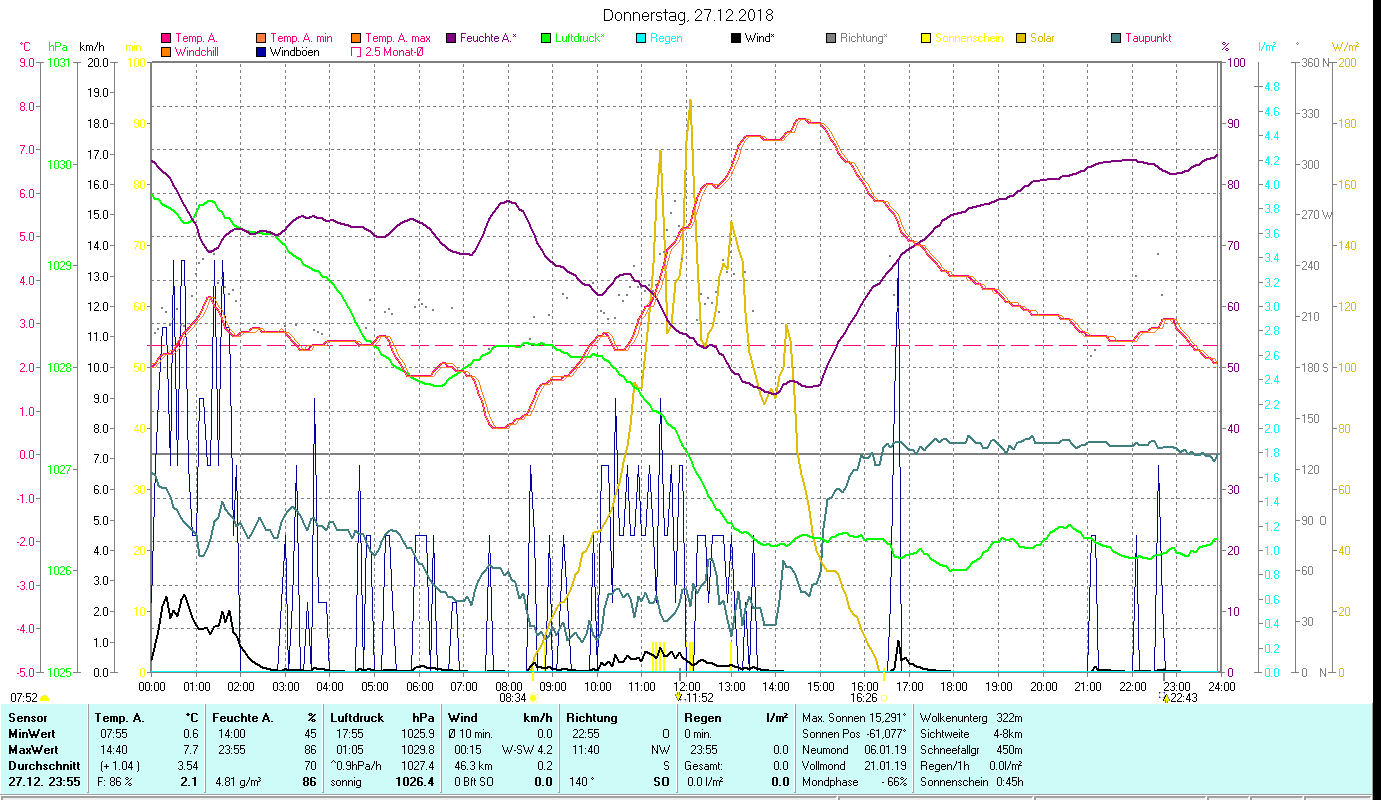Click the 'Sonnenschein 0:45h' table entry
1381x800 pixels.
point(970,782)
